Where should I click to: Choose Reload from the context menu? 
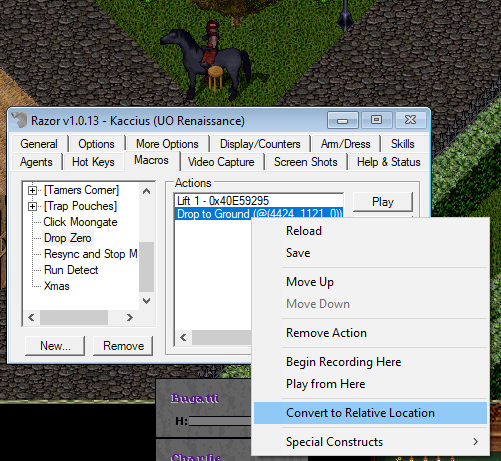click(x=370, y=231)
